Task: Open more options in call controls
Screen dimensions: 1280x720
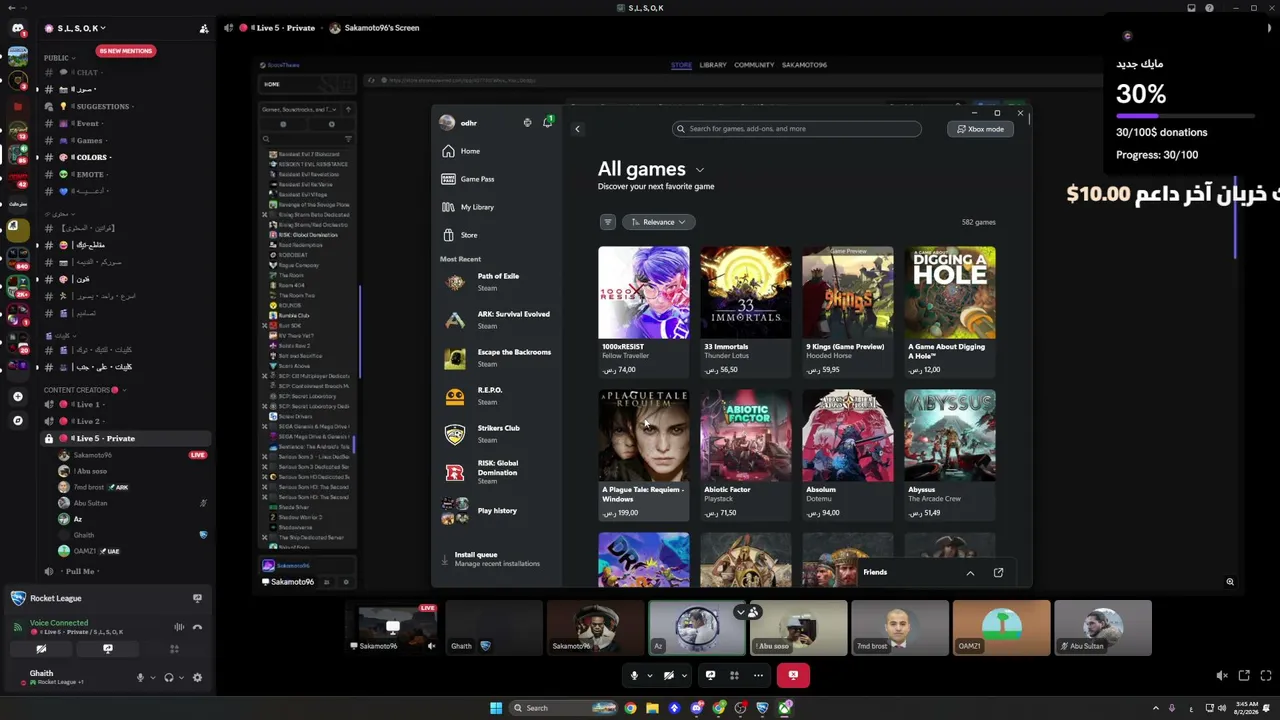Action: coord(758,676)
